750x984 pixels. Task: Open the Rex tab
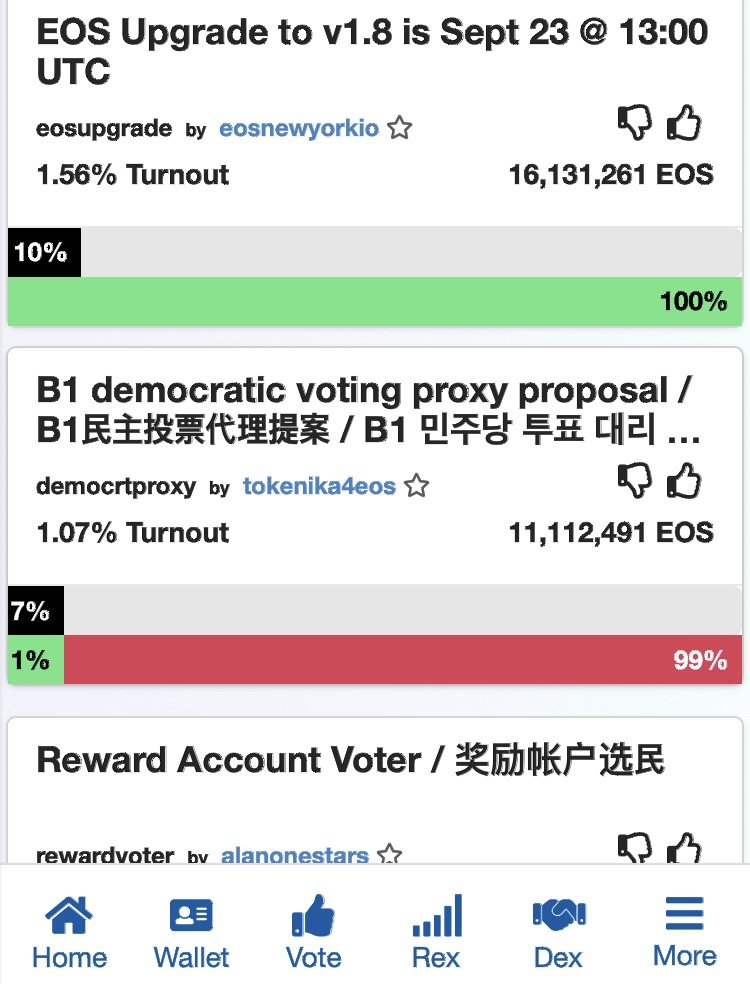coord(436,934)
